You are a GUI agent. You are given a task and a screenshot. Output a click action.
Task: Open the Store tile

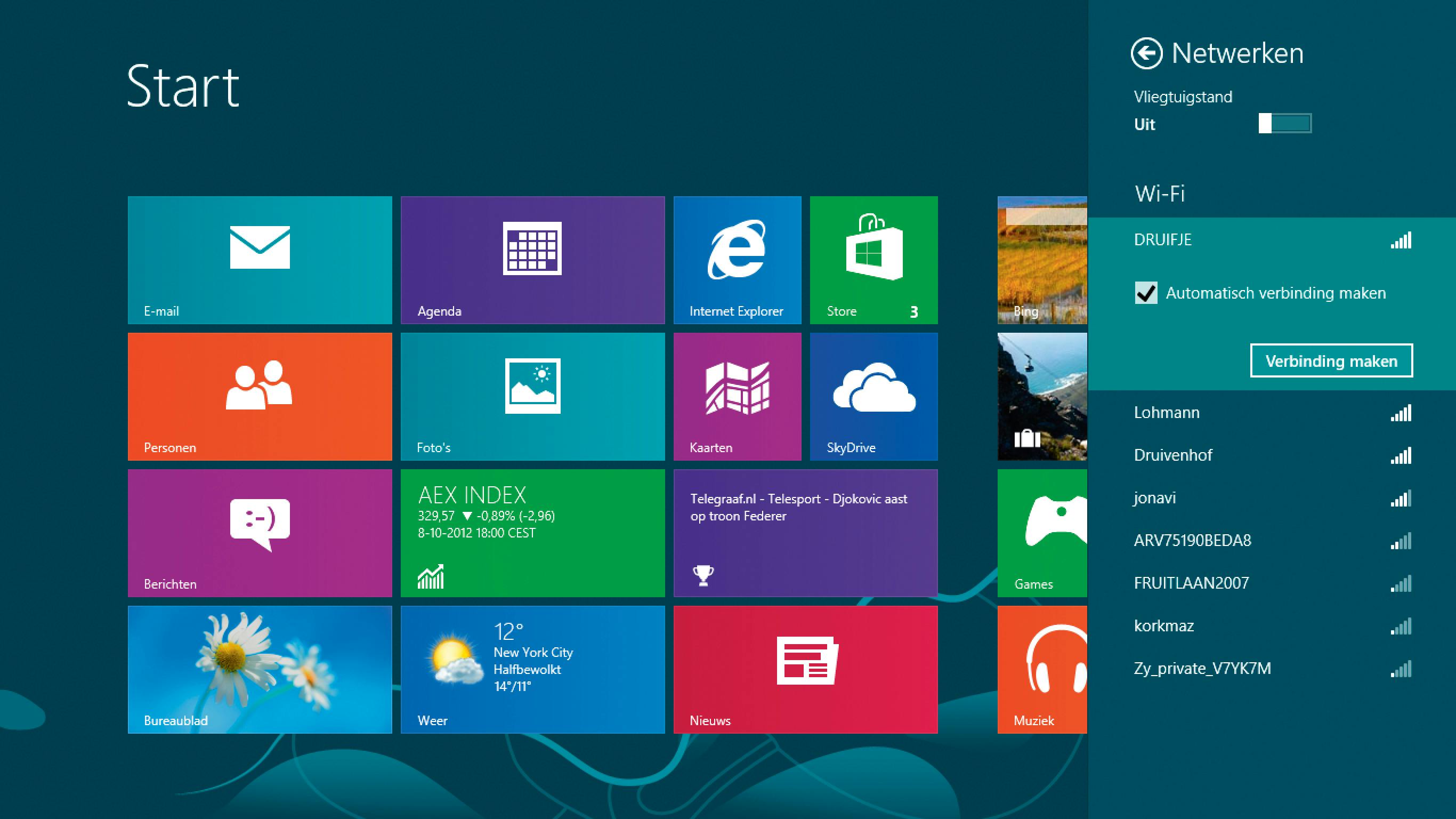point(873,260)
